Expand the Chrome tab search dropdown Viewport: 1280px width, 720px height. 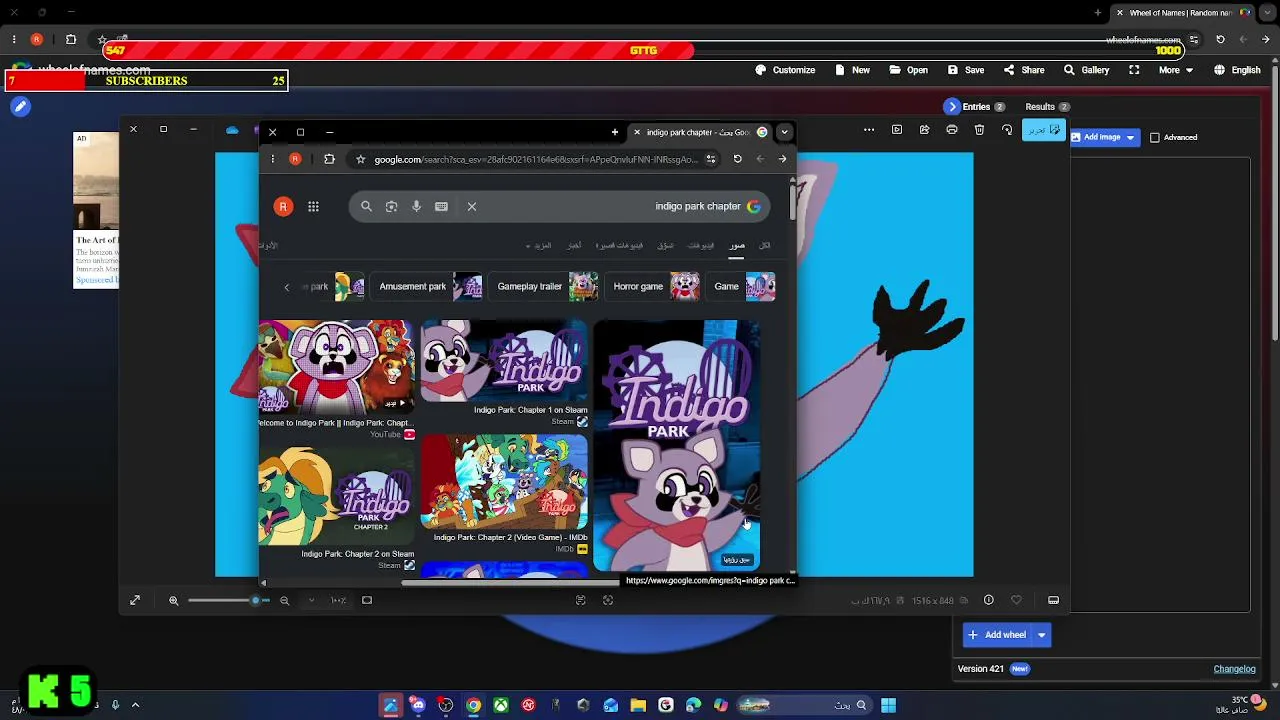[784, 132]
